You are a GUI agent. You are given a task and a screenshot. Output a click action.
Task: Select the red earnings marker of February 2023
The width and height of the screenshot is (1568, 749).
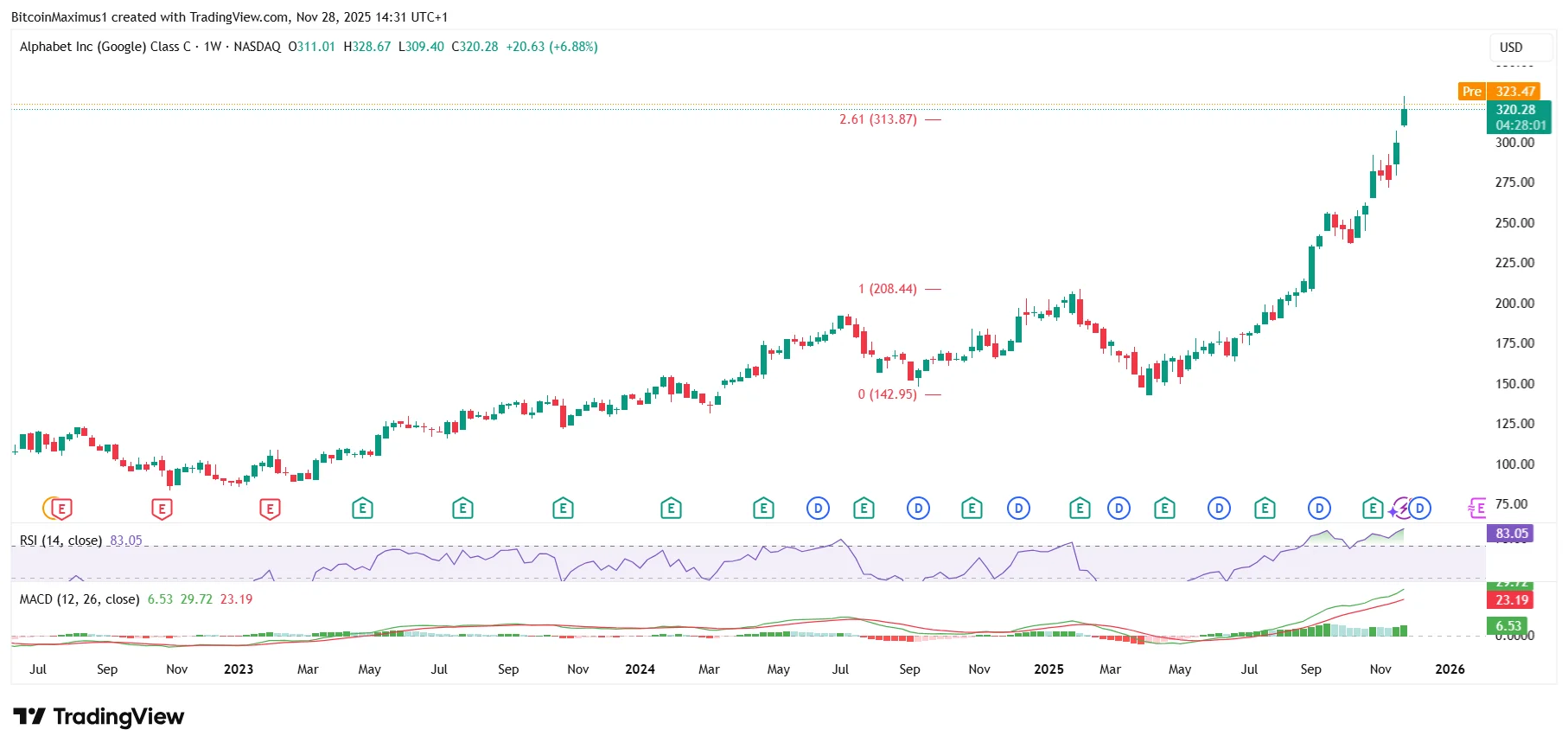coord(270,509)
